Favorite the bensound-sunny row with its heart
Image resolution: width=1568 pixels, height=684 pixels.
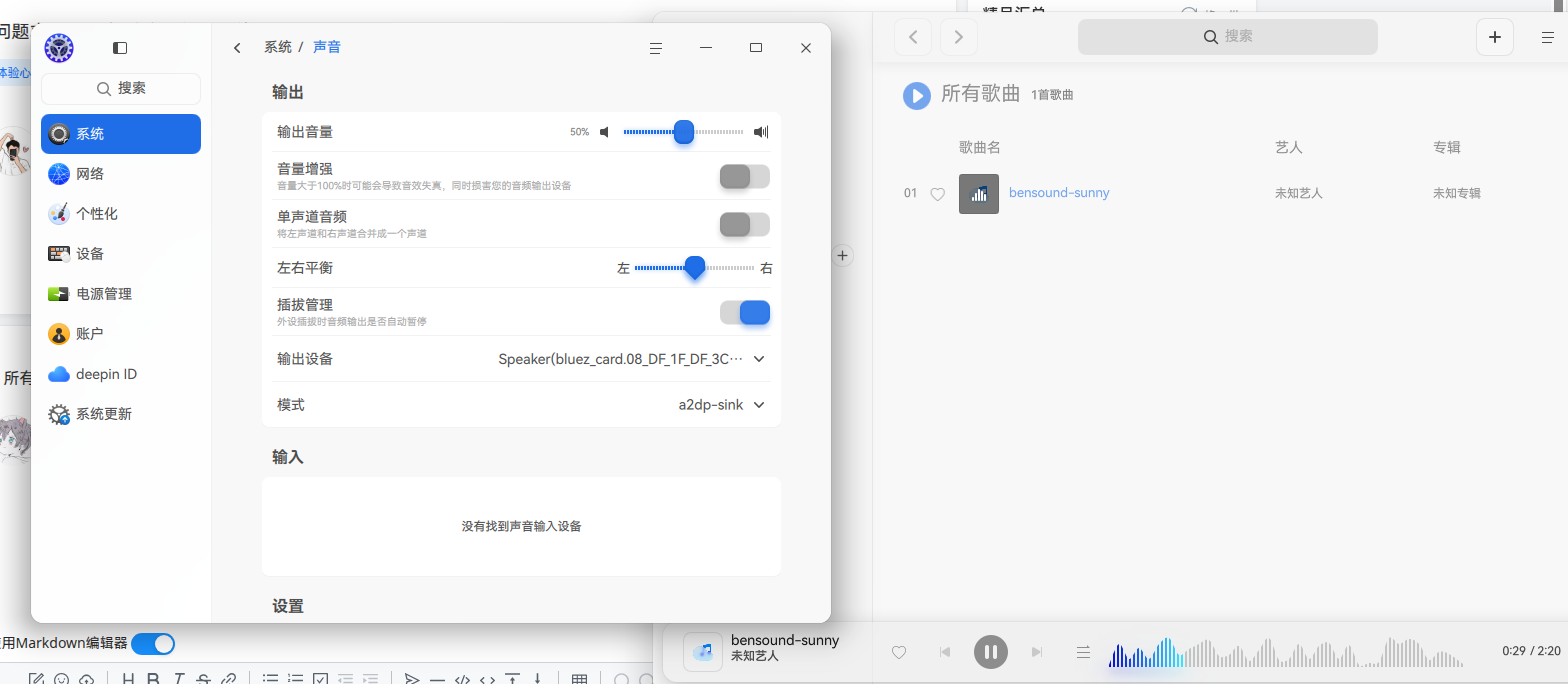pos(938,194)
